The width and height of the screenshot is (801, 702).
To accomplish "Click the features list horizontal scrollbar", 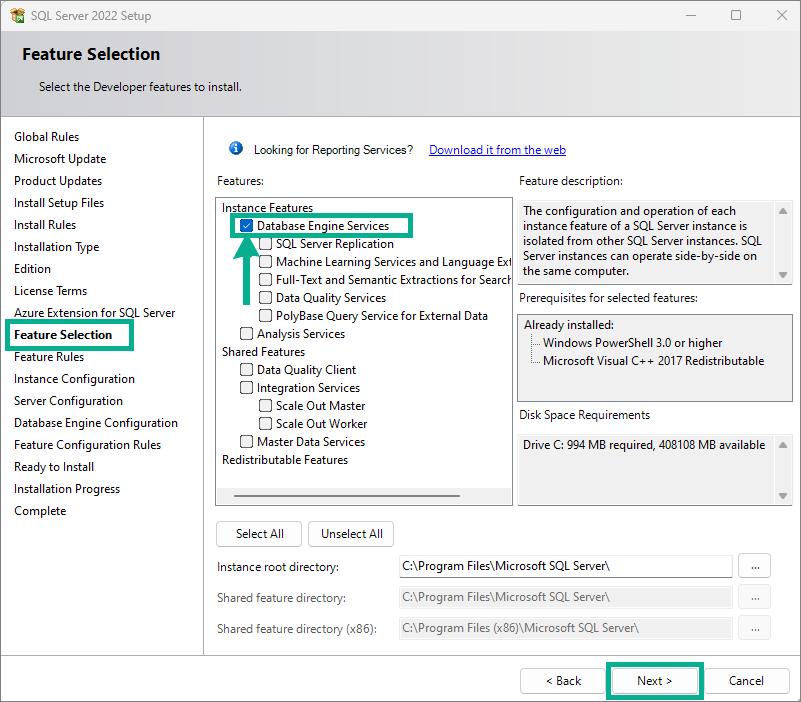I will (347, 496).
